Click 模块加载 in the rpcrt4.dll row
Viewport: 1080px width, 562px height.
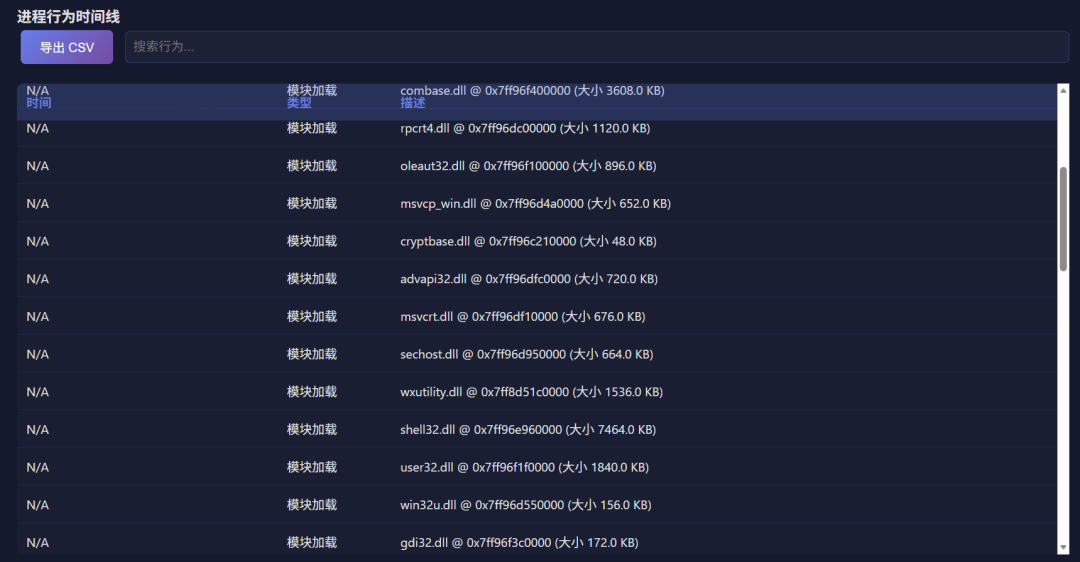coord(312,128)
